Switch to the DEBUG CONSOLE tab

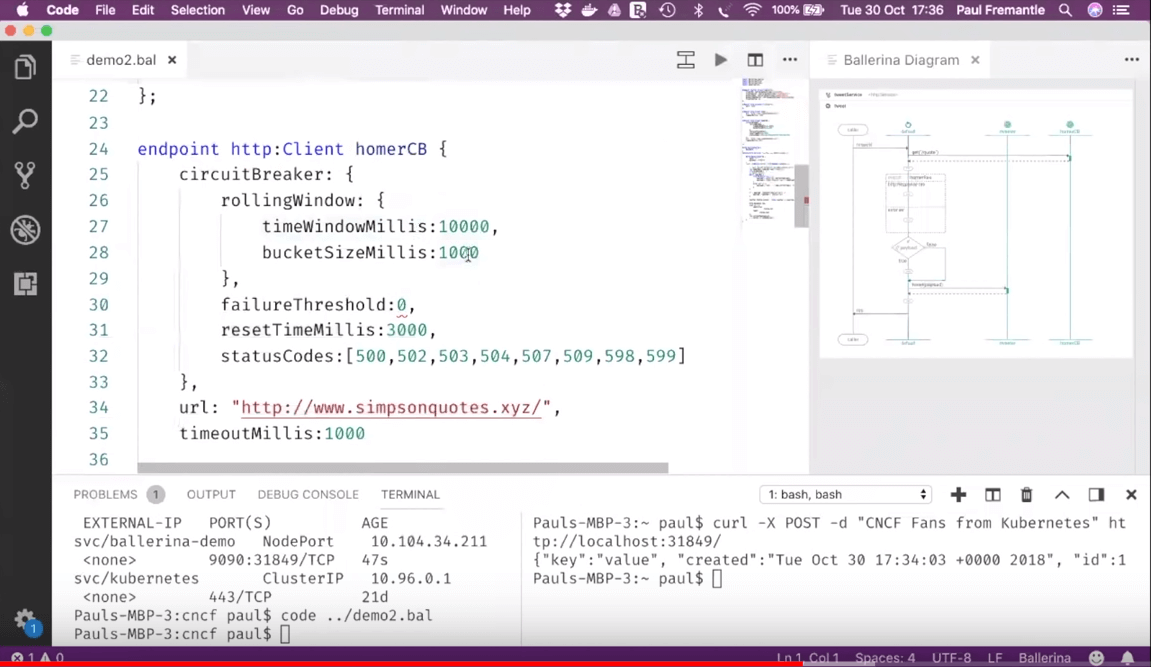[x=308, y=495]
